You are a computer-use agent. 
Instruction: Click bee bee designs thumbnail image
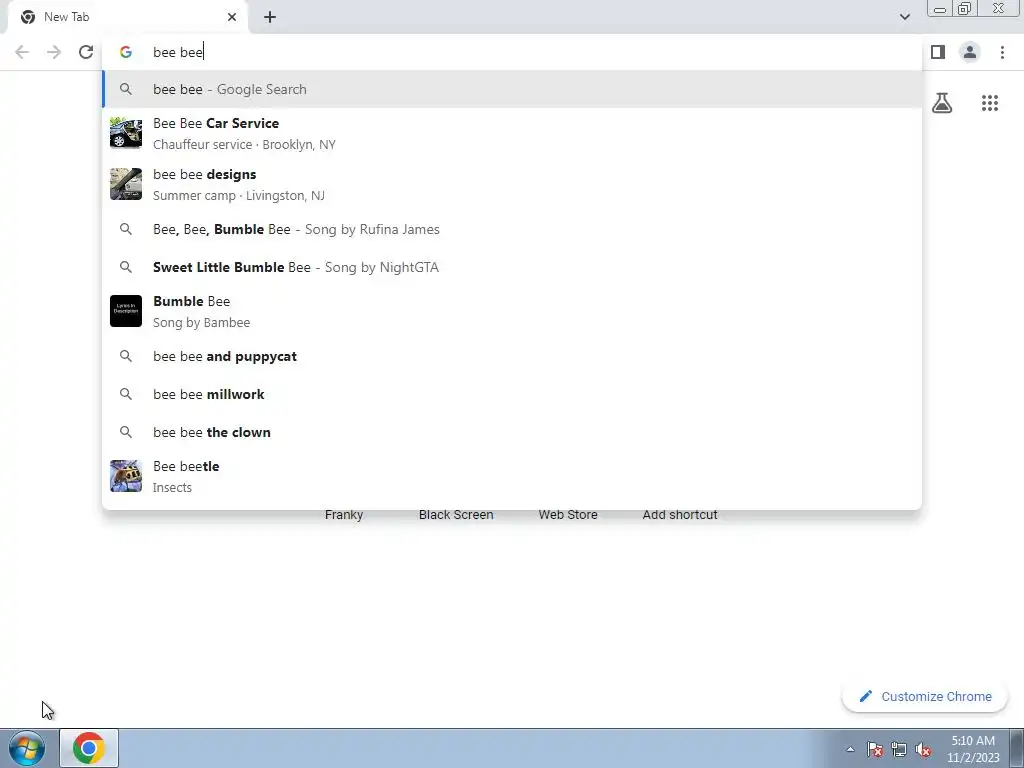[x=125, y=184]
